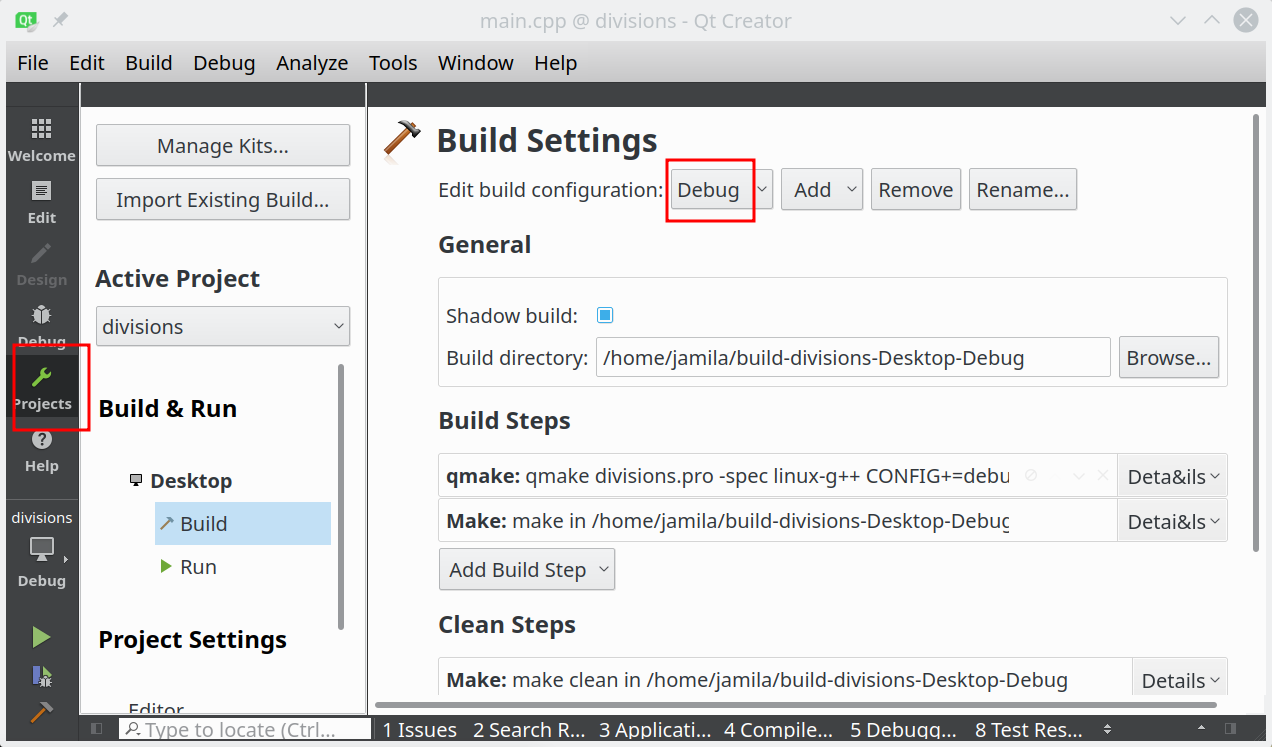Switch to Debug mode with bug icon
This screenshot has width=1272, height=747.
point(42,325)
